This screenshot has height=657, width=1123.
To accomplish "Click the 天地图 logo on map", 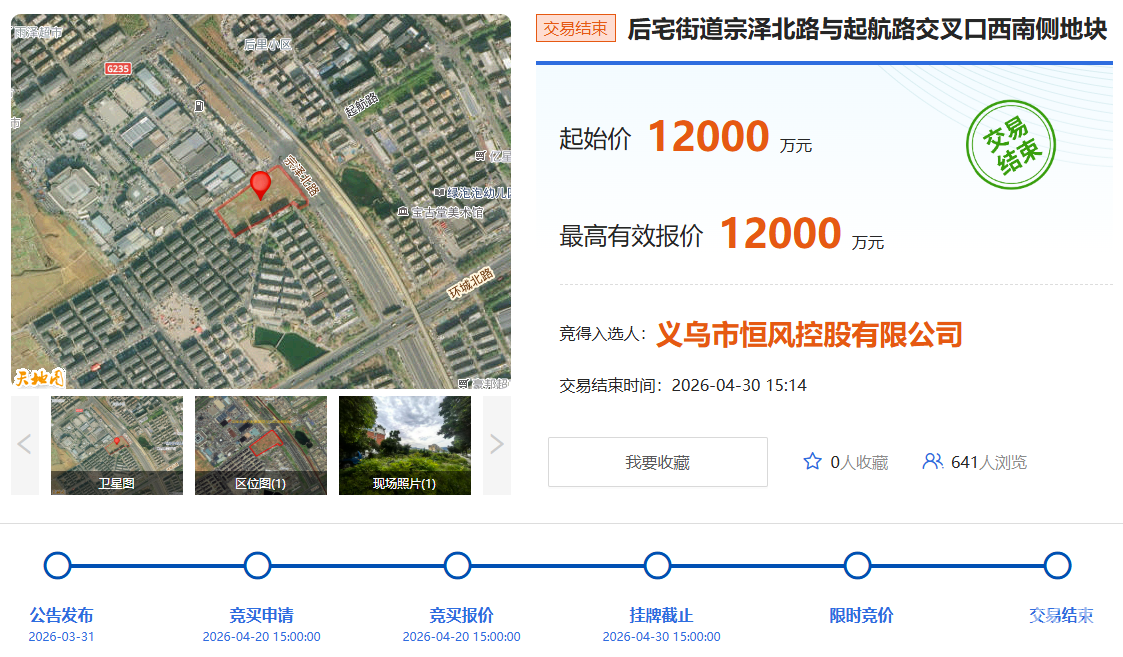I will tap(38, 377).
